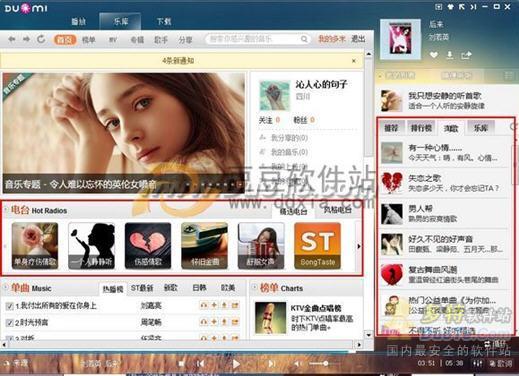Click the search magnifier icon
The width and height of the screenshot is (519, 376).
point(304,39)
